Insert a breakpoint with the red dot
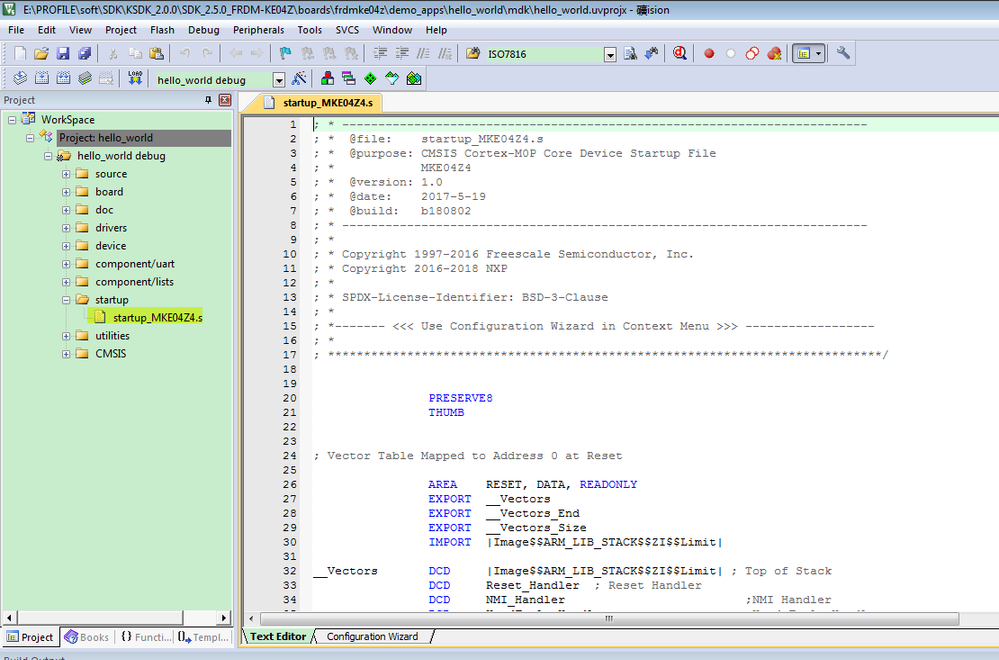The image size is (999, 660). 708,54
